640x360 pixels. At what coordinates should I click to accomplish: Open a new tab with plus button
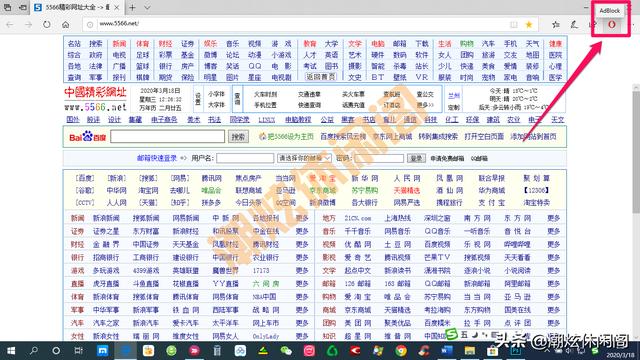click(132, 7)
